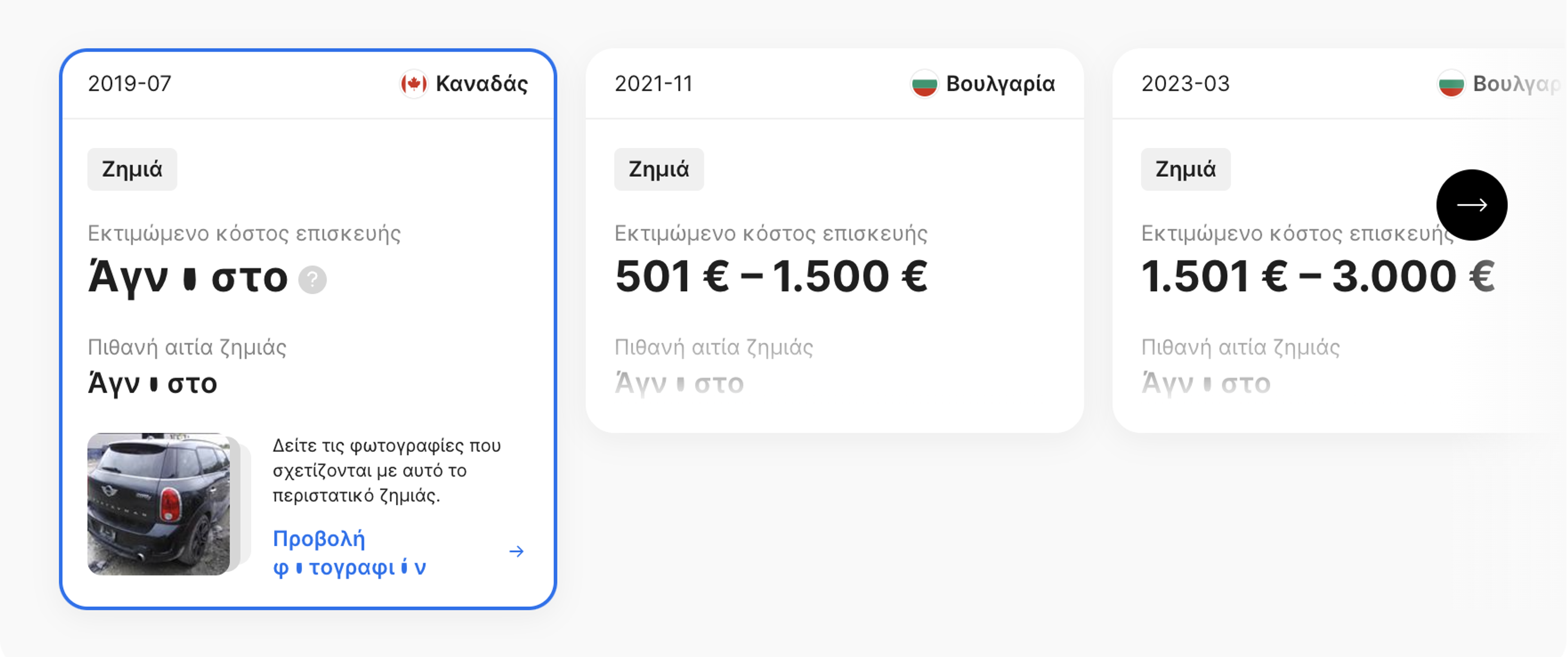
Task: Open the help tooltip beside Άγνωστο cost
Action: (312, 281)
